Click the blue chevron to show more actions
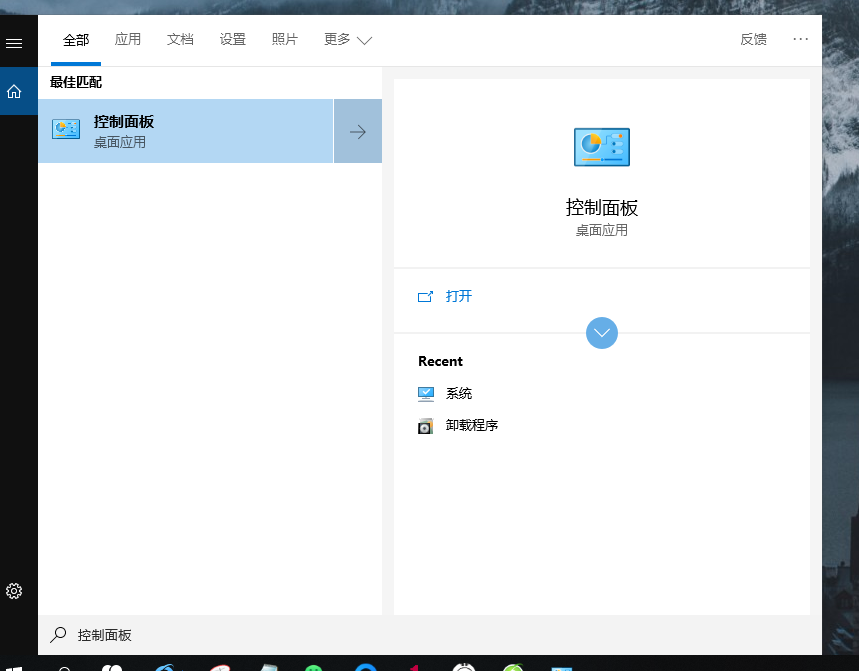 tap(601, 332)
